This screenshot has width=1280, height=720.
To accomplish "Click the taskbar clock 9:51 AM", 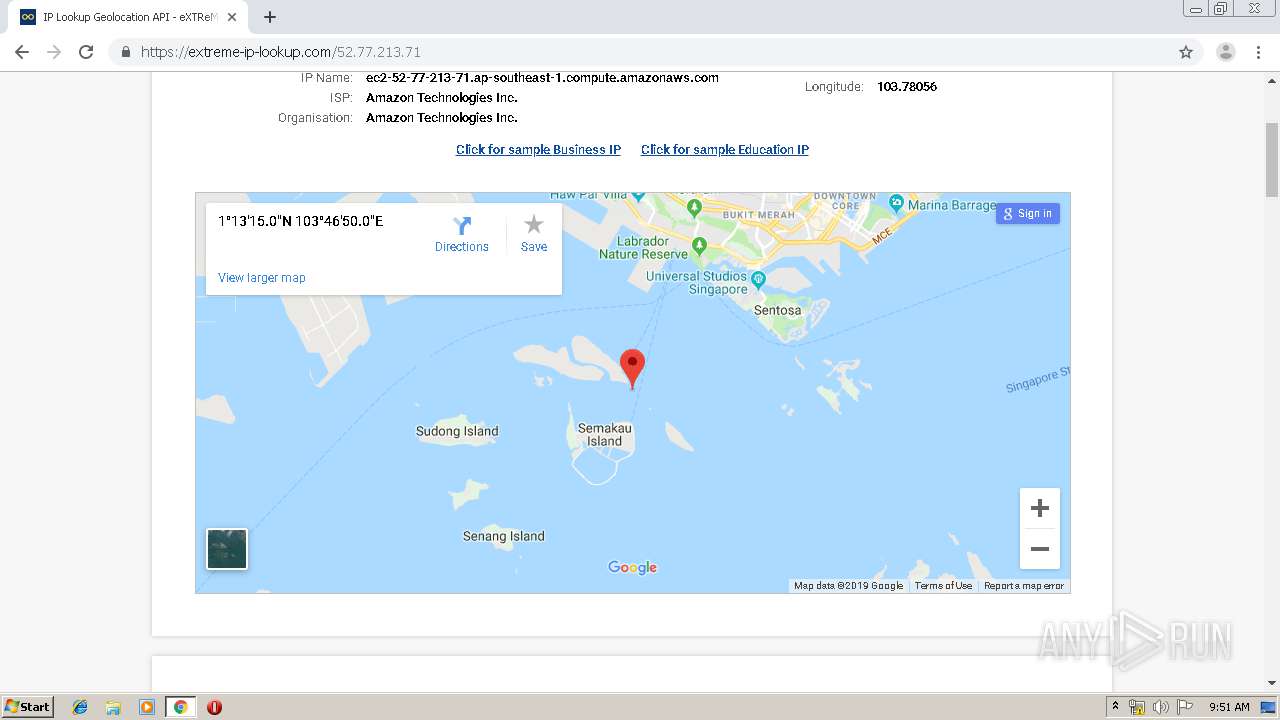I will click(1229, 707).
